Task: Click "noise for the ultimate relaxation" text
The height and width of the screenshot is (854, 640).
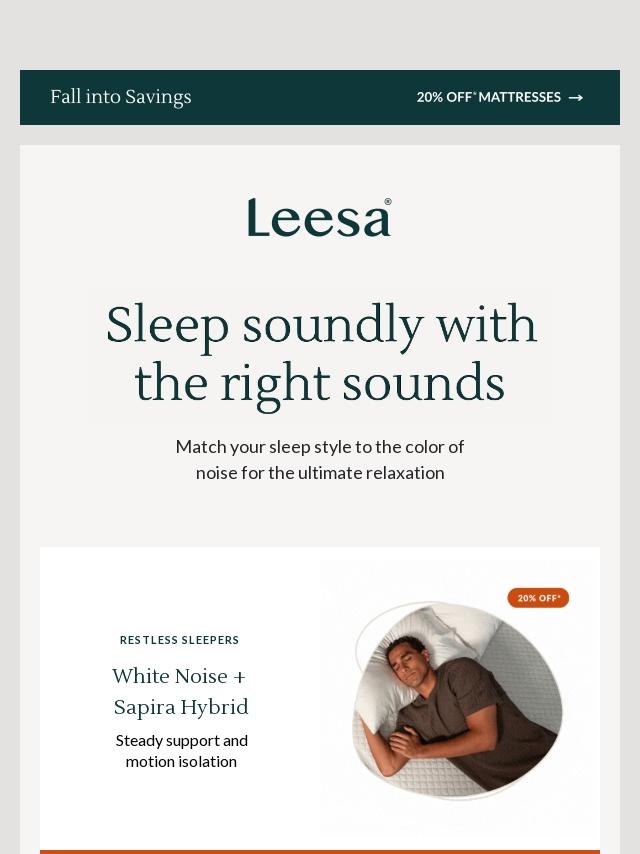Action: tap(320, 473)
